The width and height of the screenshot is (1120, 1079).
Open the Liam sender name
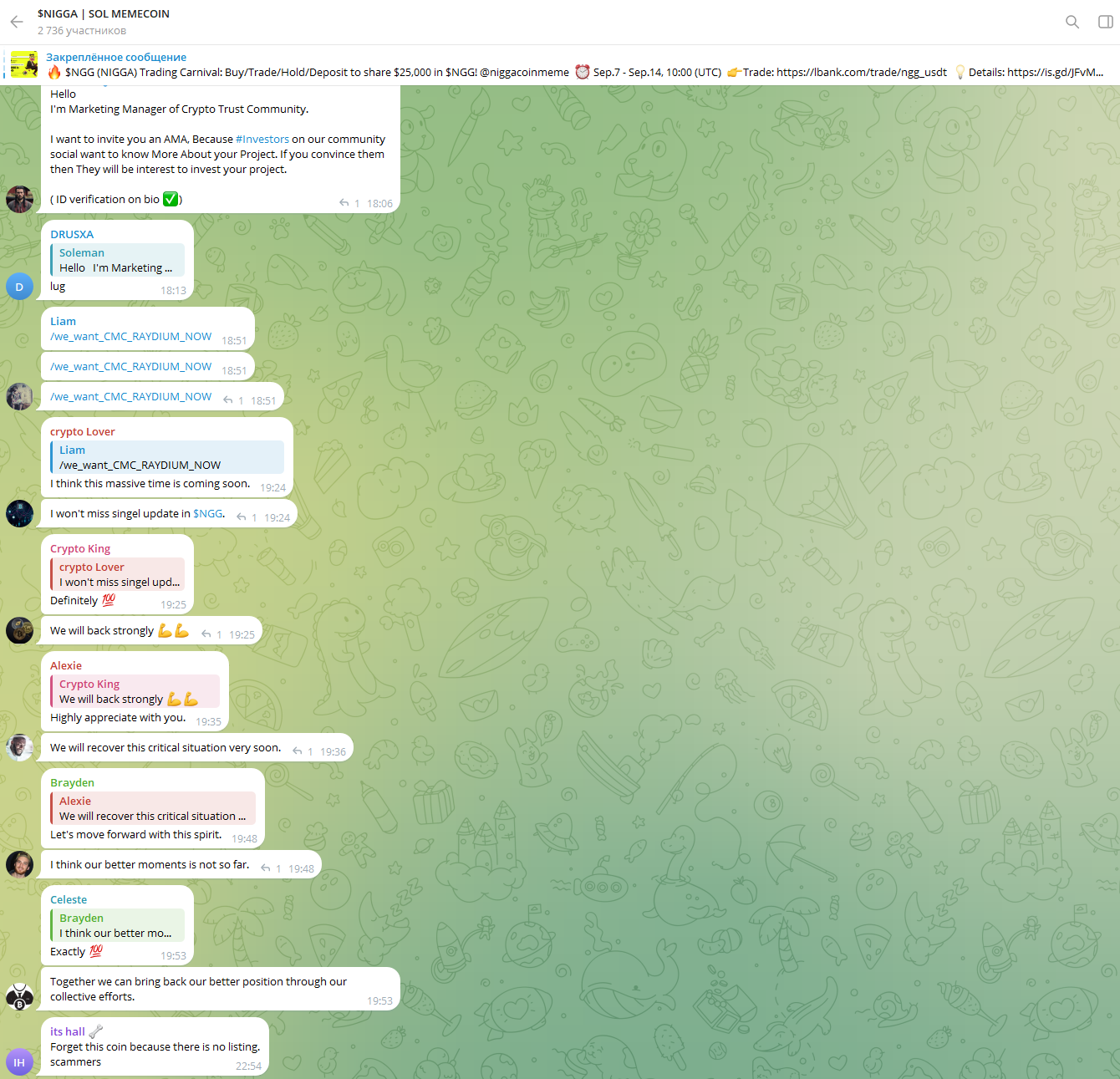click(x=63, y=322)
